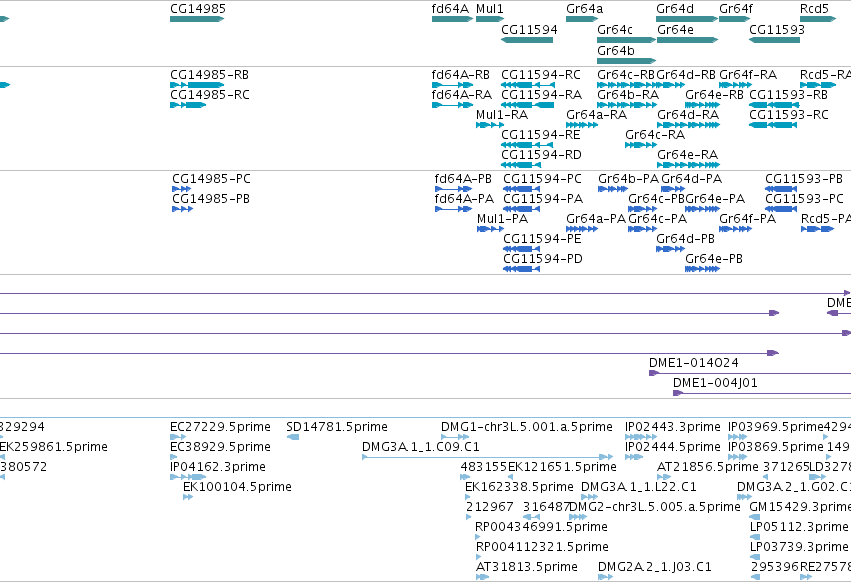Click the CG11594 gene bar

[x=527, y=40]
